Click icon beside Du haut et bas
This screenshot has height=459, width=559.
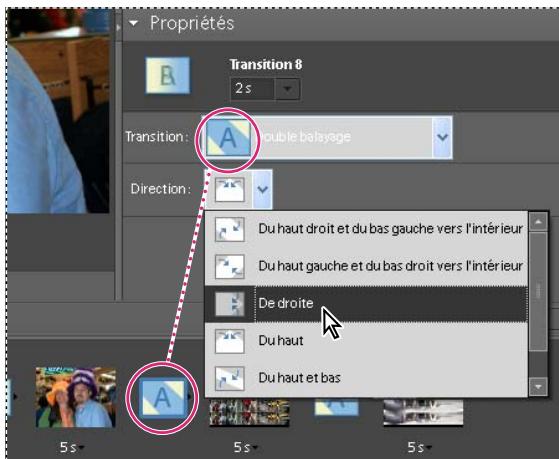[x=230, y=378]
